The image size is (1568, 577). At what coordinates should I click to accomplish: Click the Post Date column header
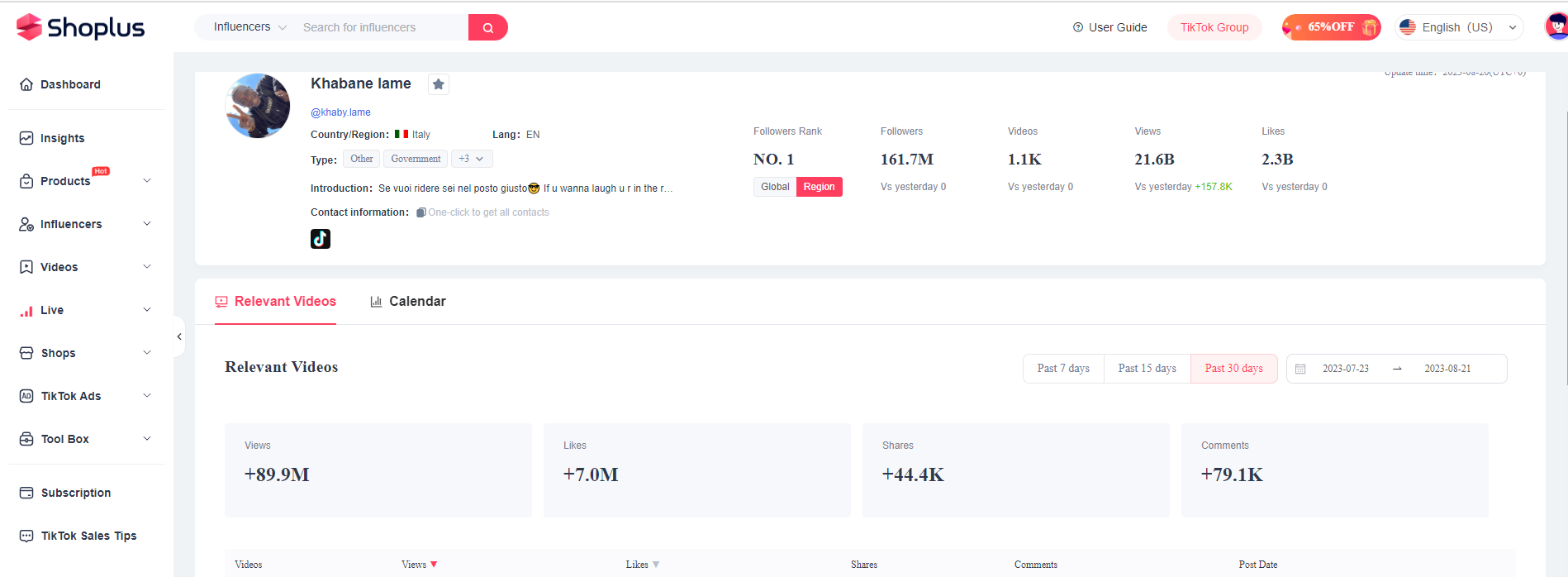tap(1258, 565)
